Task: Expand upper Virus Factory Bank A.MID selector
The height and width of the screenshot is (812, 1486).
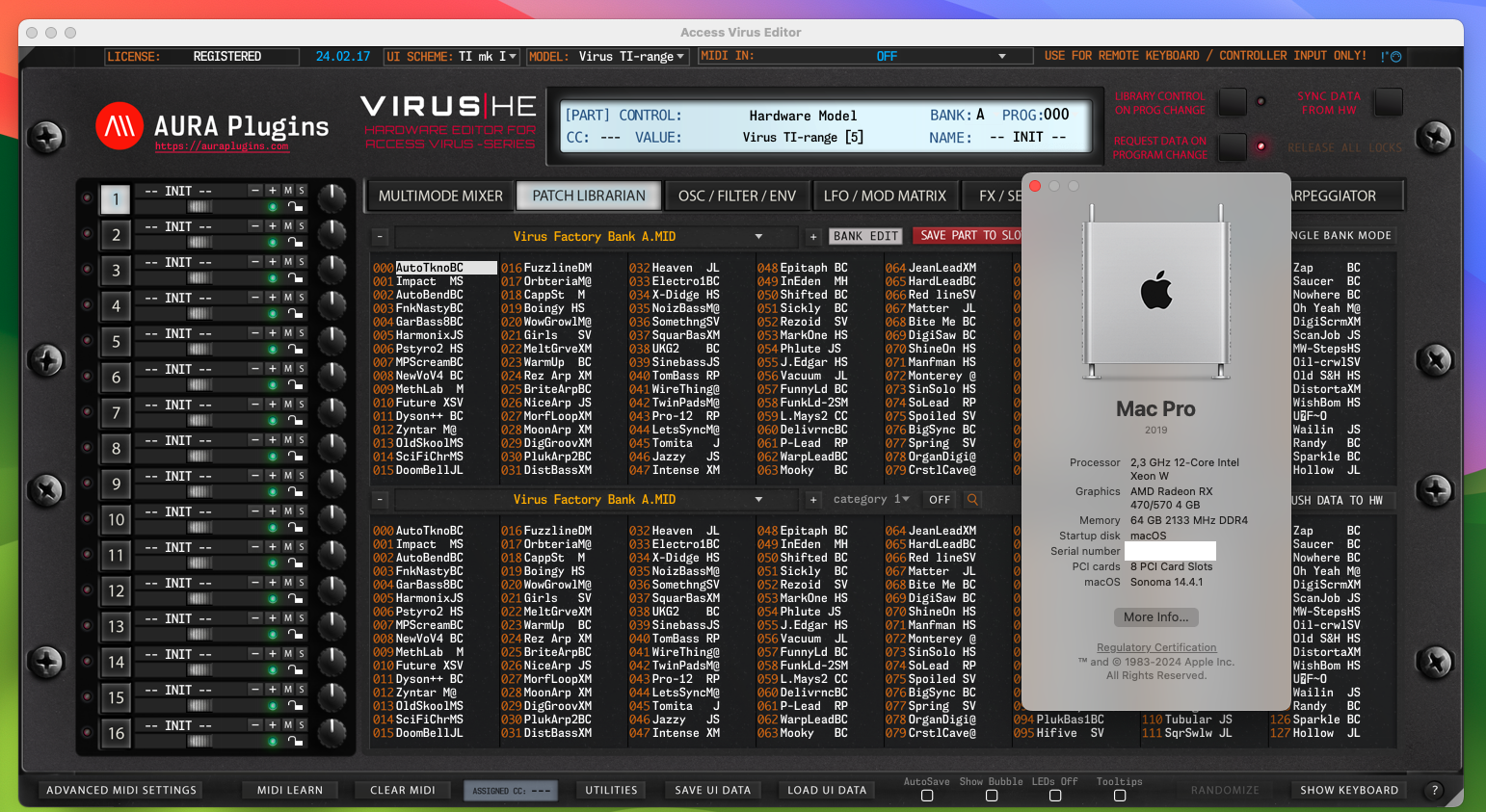Action: (x=596, y=236)
